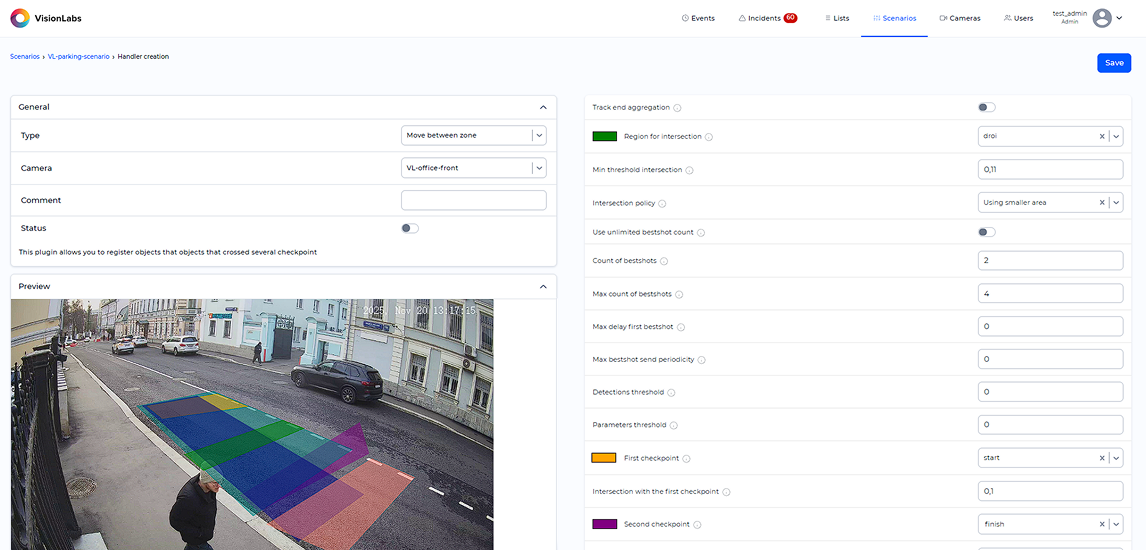Image resolution: width=1146 pixels, height=550 pixels.
Task: Click the VisionLabs logo icon
Action: click(20, 18)
